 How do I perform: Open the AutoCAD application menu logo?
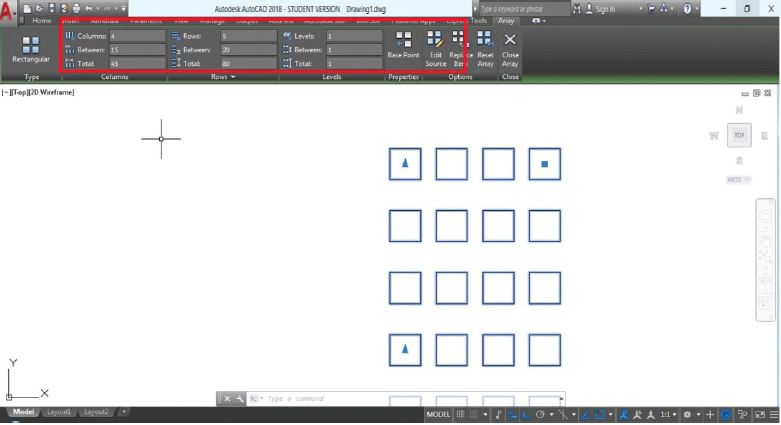pyautogui.click(x=9, y=9)
